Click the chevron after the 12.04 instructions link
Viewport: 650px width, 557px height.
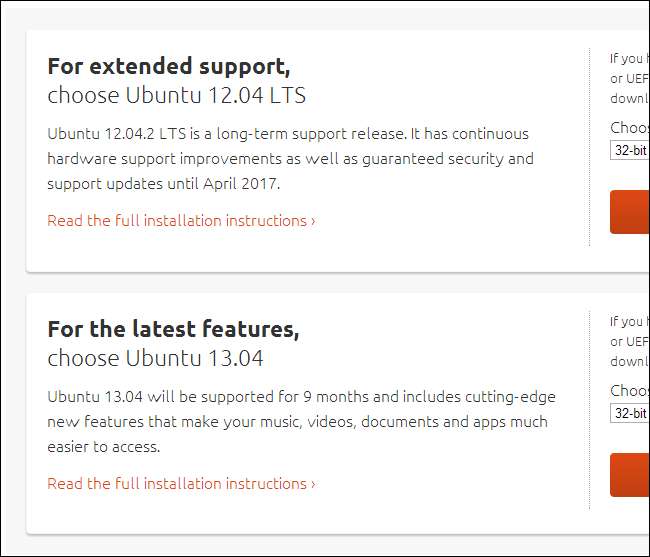313,221
